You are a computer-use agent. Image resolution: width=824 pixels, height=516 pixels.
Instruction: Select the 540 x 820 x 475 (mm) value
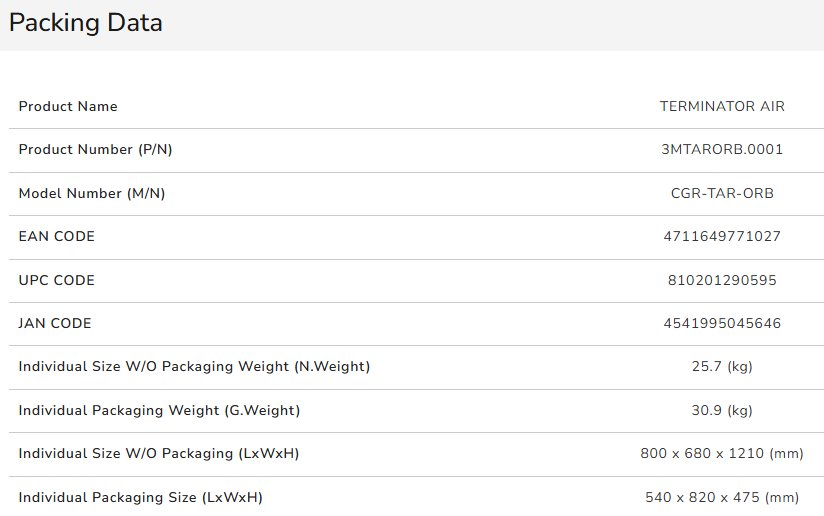pos(722,498)
